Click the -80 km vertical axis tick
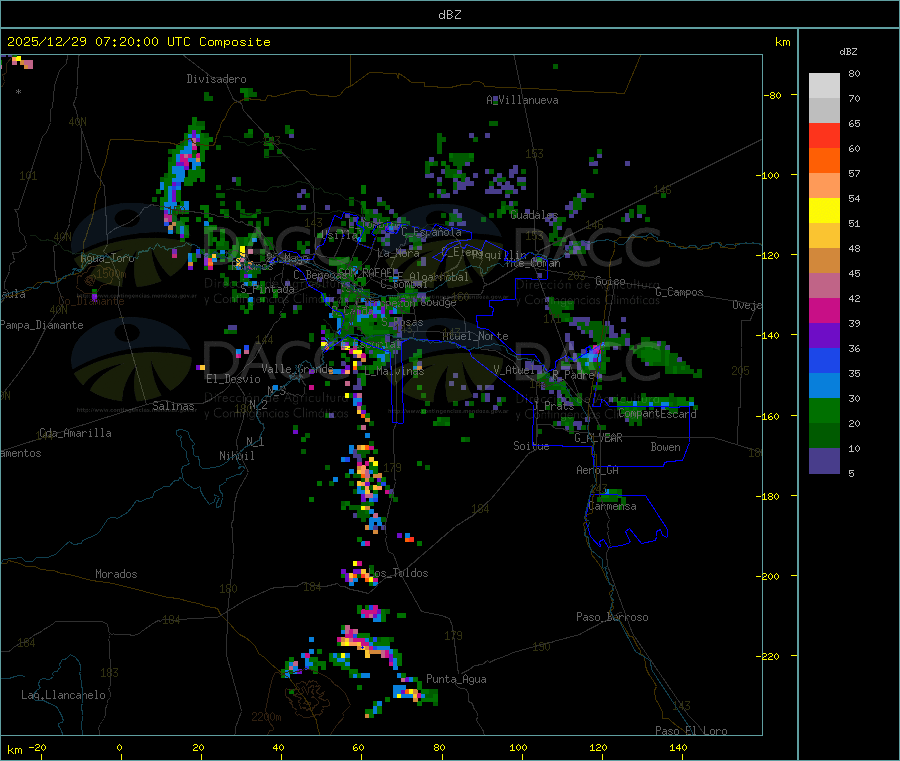The image size is (900, 761). pyautogui.click(x=772, y=95)
